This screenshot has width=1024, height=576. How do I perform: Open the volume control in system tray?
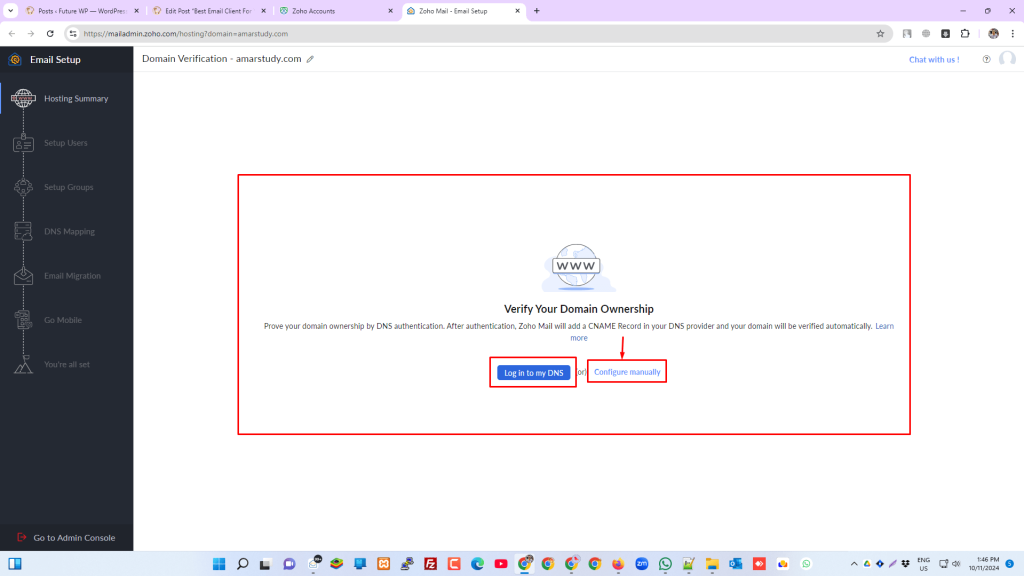(x=956, y=564)
